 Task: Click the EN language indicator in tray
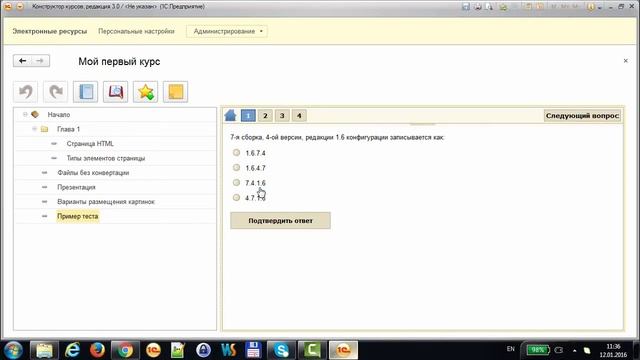pyautogui.click(x=511, y=349)
